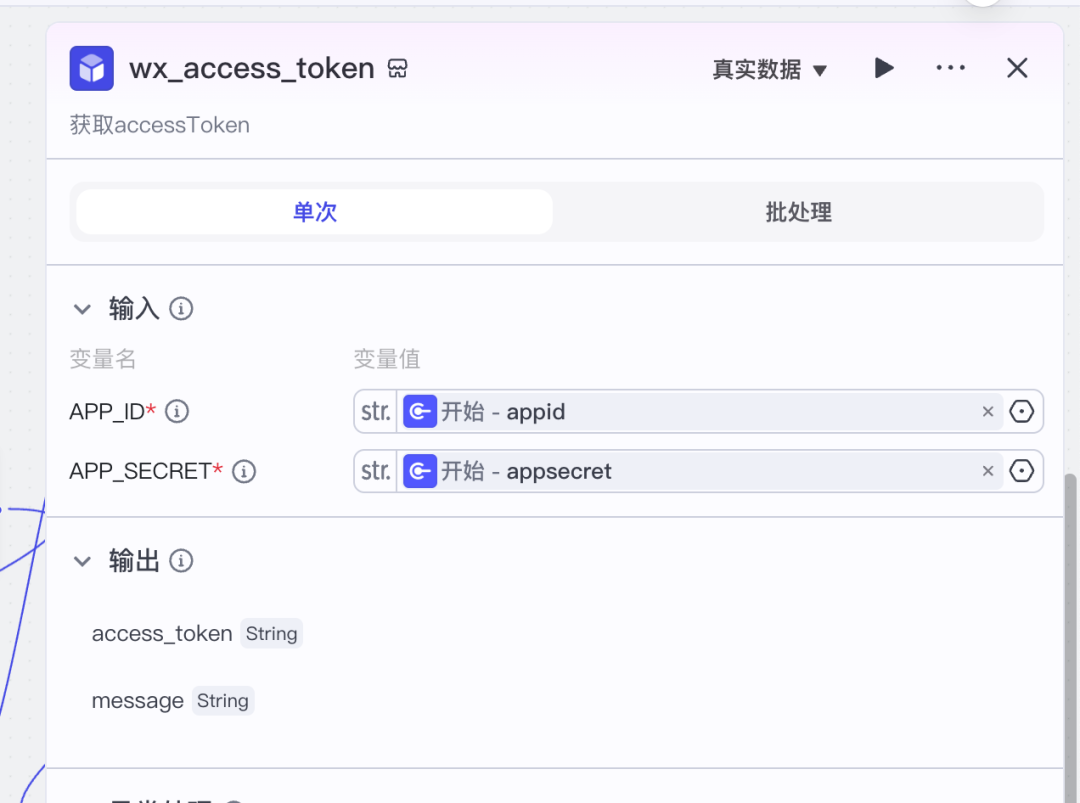Run the node with play button
The width and height of the screenshot is (1080, 803).
point(884,68)
